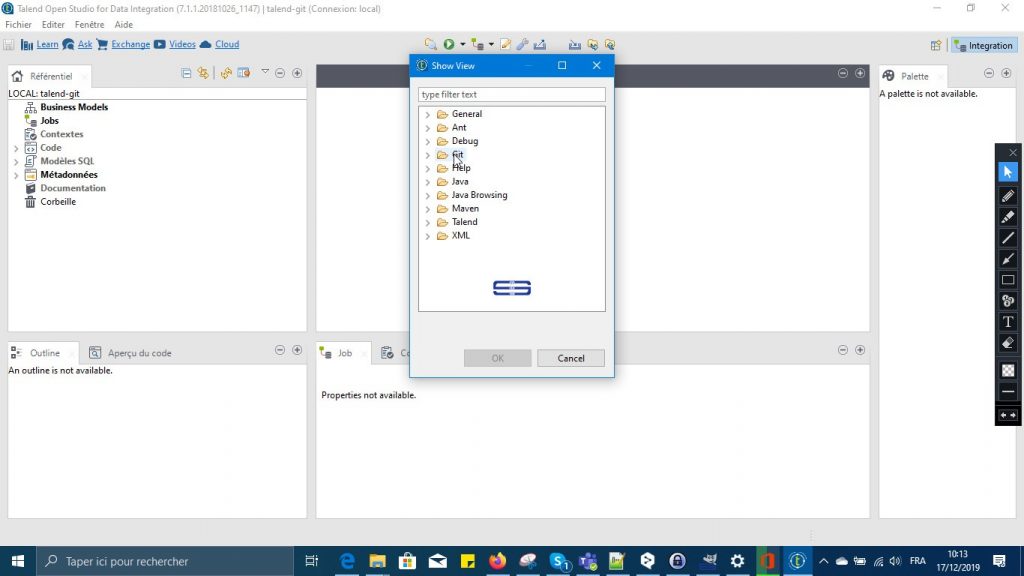Screen dimensions: 1024x576
Task: Click Cancel in Show View dialog
Action: pos(571,358)
